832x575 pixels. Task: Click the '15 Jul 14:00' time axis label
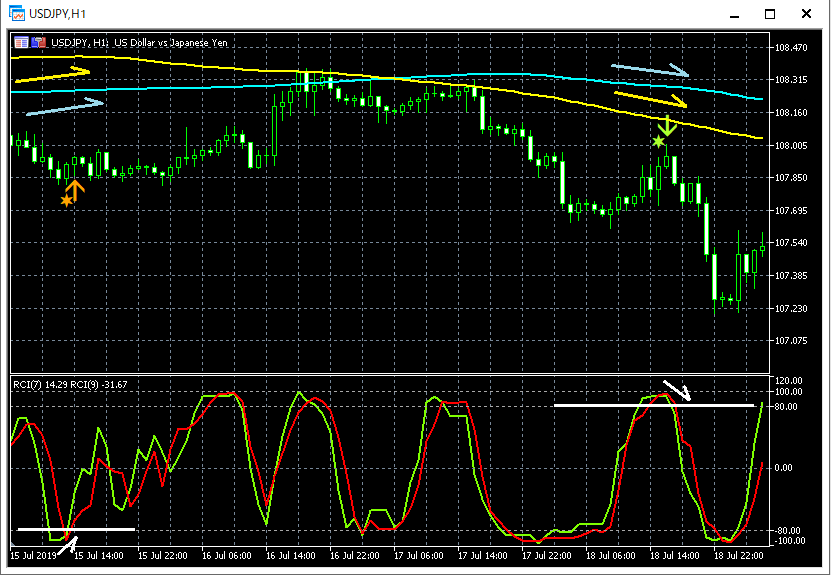[99, 556]
